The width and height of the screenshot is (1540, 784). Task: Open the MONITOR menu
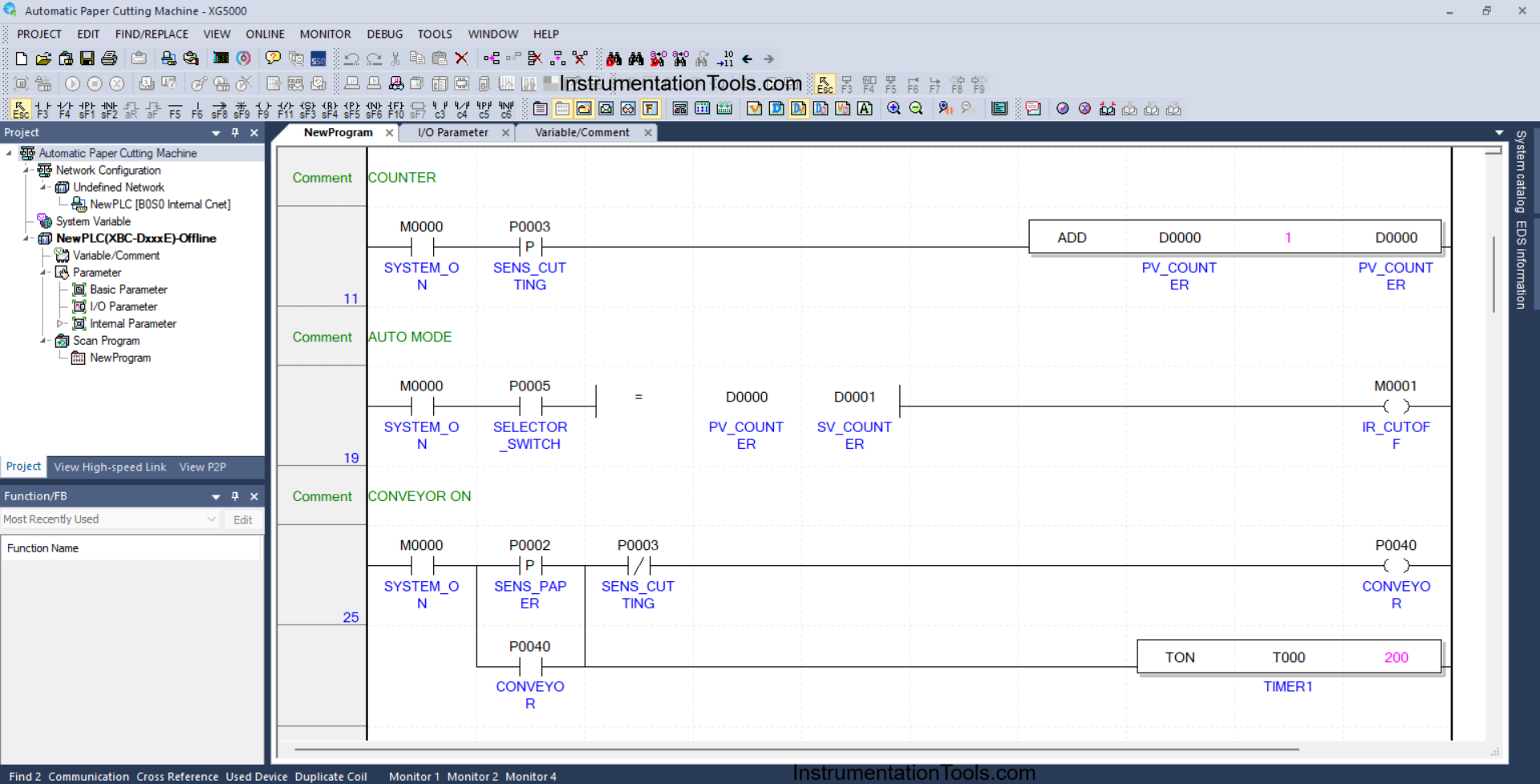[325, 34]
